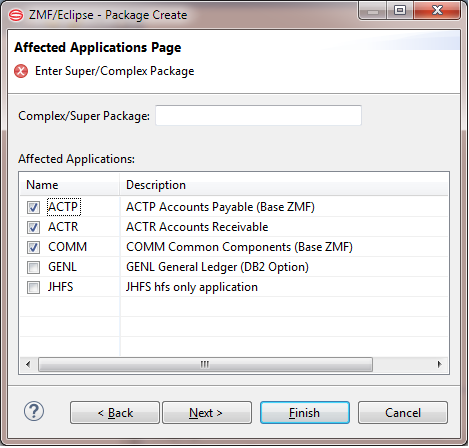The width and height of the screenshot is (469, 448).
Task: Click the Finish button
Action: point(305,413)
